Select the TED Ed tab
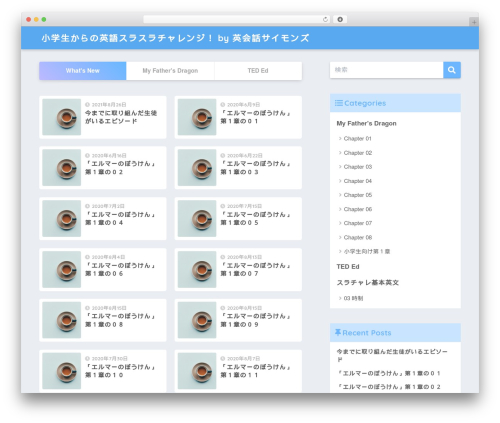This screenshot has width=500, height=423. click(258, 71)
